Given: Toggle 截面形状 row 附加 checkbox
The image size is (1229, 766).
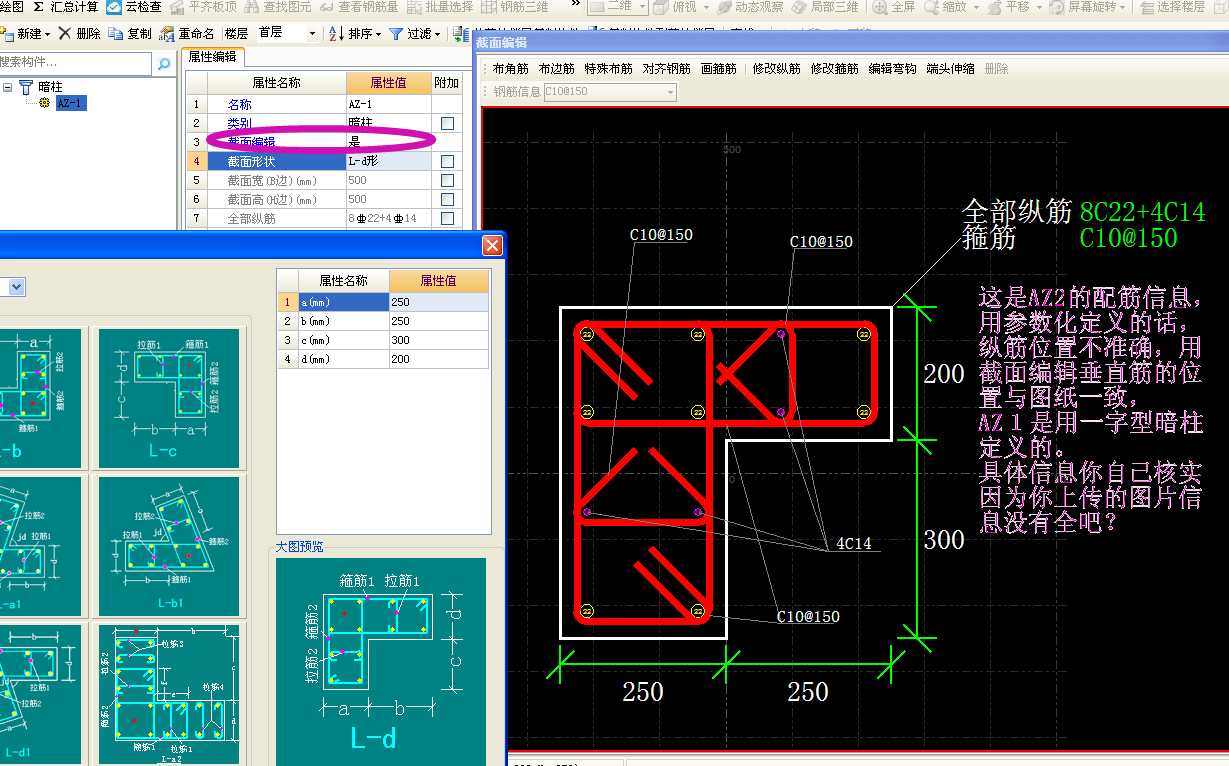Looking at the screenshot, I should coord(447,161).
